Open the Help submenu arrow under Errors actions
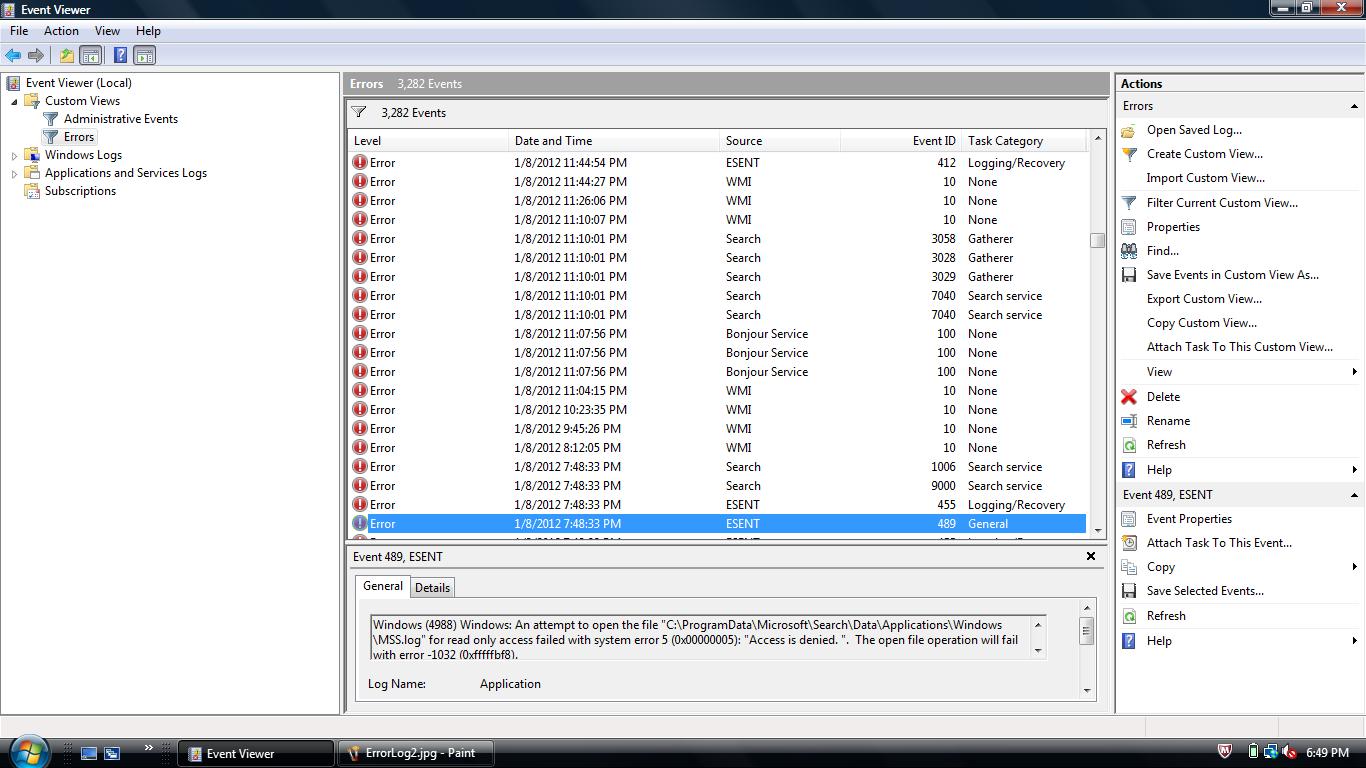The image size is (1366, 768). click(1354, 470)
